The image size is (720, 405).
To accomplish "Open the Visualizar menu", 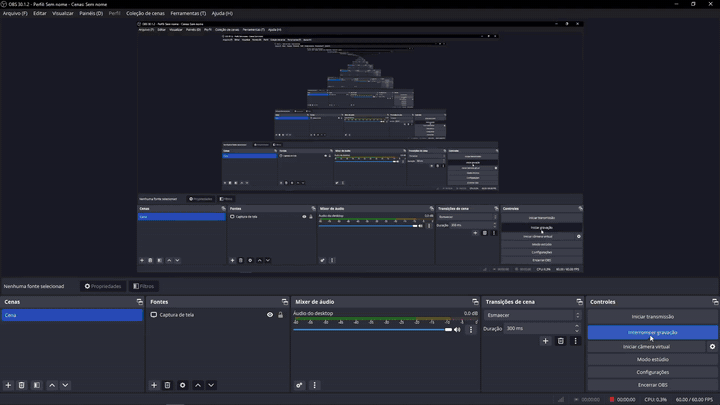I will pos(63,13).
